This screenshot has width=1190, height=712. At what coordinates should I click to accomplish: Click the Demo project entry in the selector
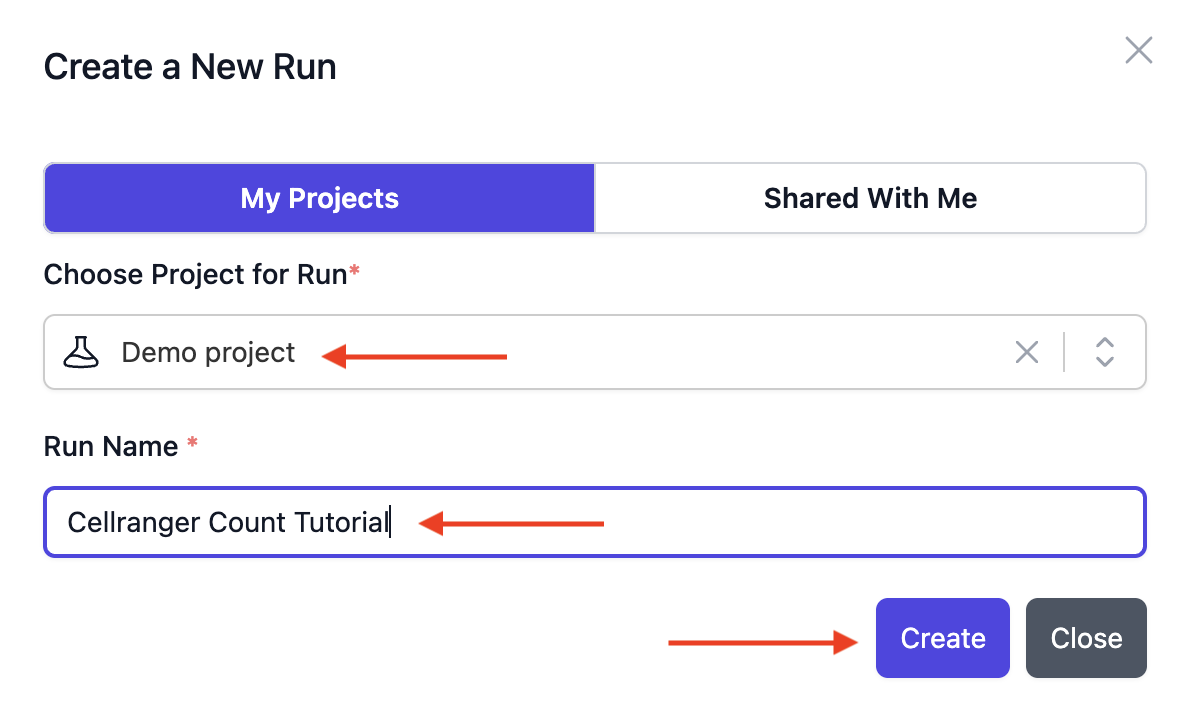[x=207, y=352]
